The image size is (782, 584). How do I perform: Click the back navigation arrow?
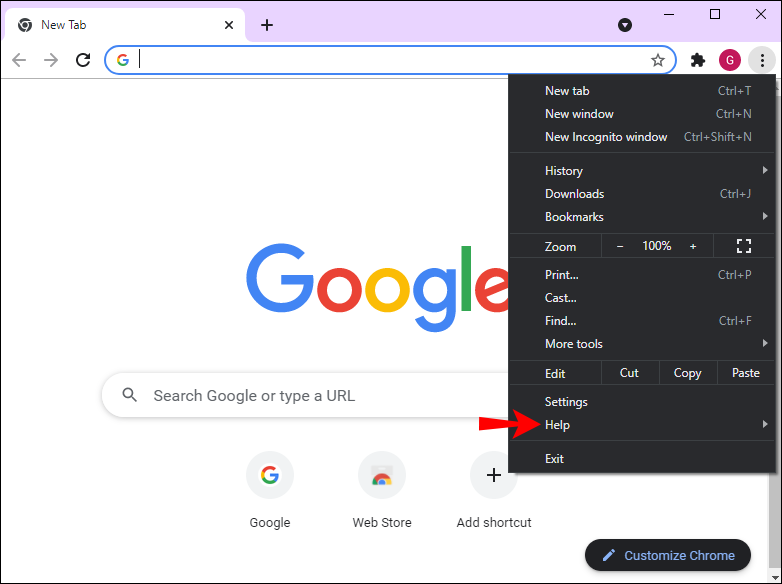click(19, 60)
